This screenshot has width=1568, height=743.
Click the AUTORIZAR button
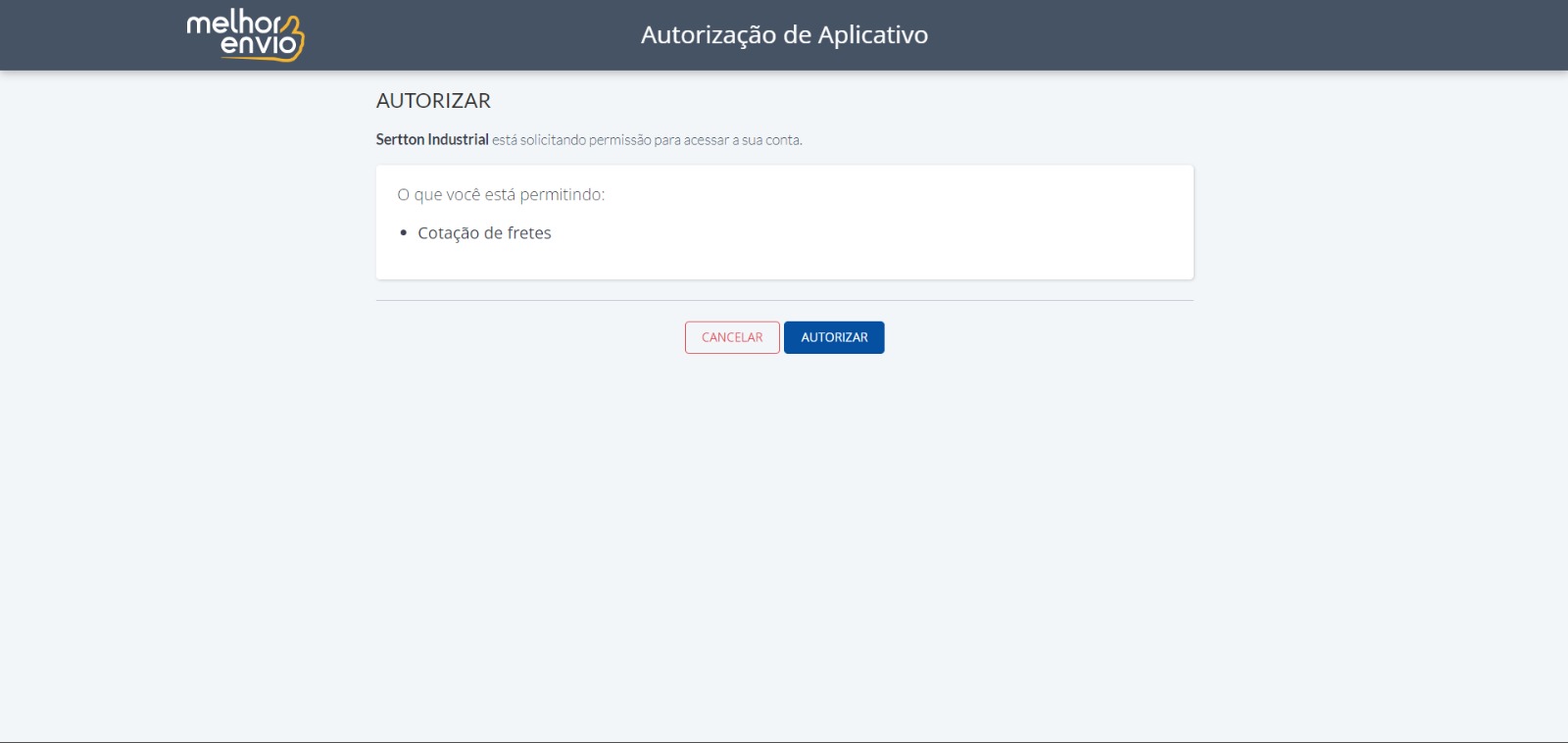pos(834,337)
